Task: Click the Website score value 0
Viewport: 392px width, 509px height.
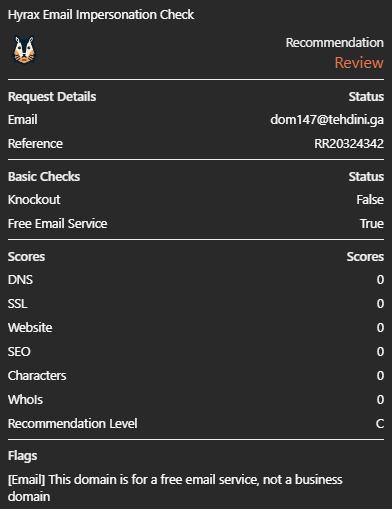Action: [x=380, y=328]
